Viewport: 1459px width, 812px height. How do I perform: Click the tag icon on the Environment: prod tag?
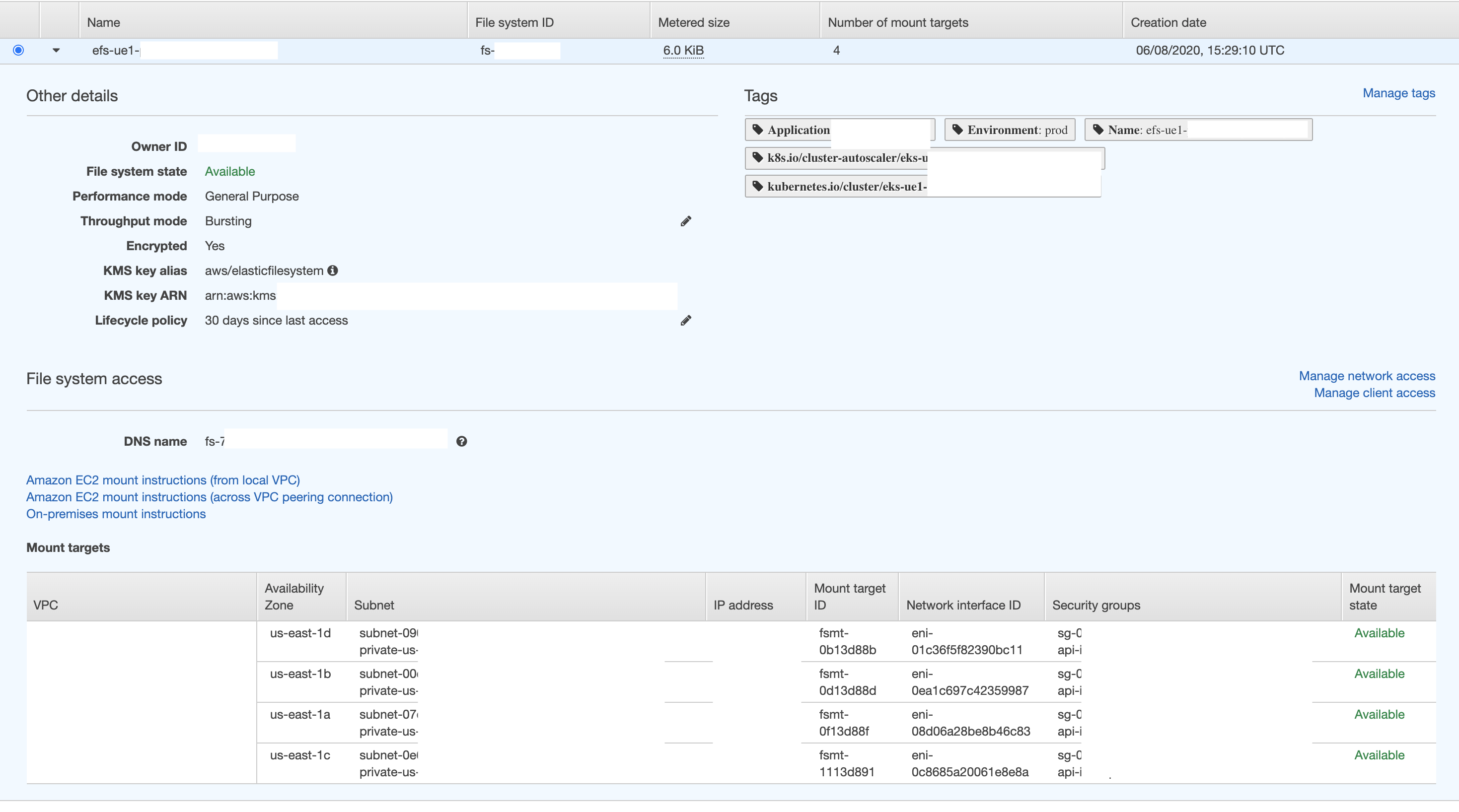click(x=957, y=129)
